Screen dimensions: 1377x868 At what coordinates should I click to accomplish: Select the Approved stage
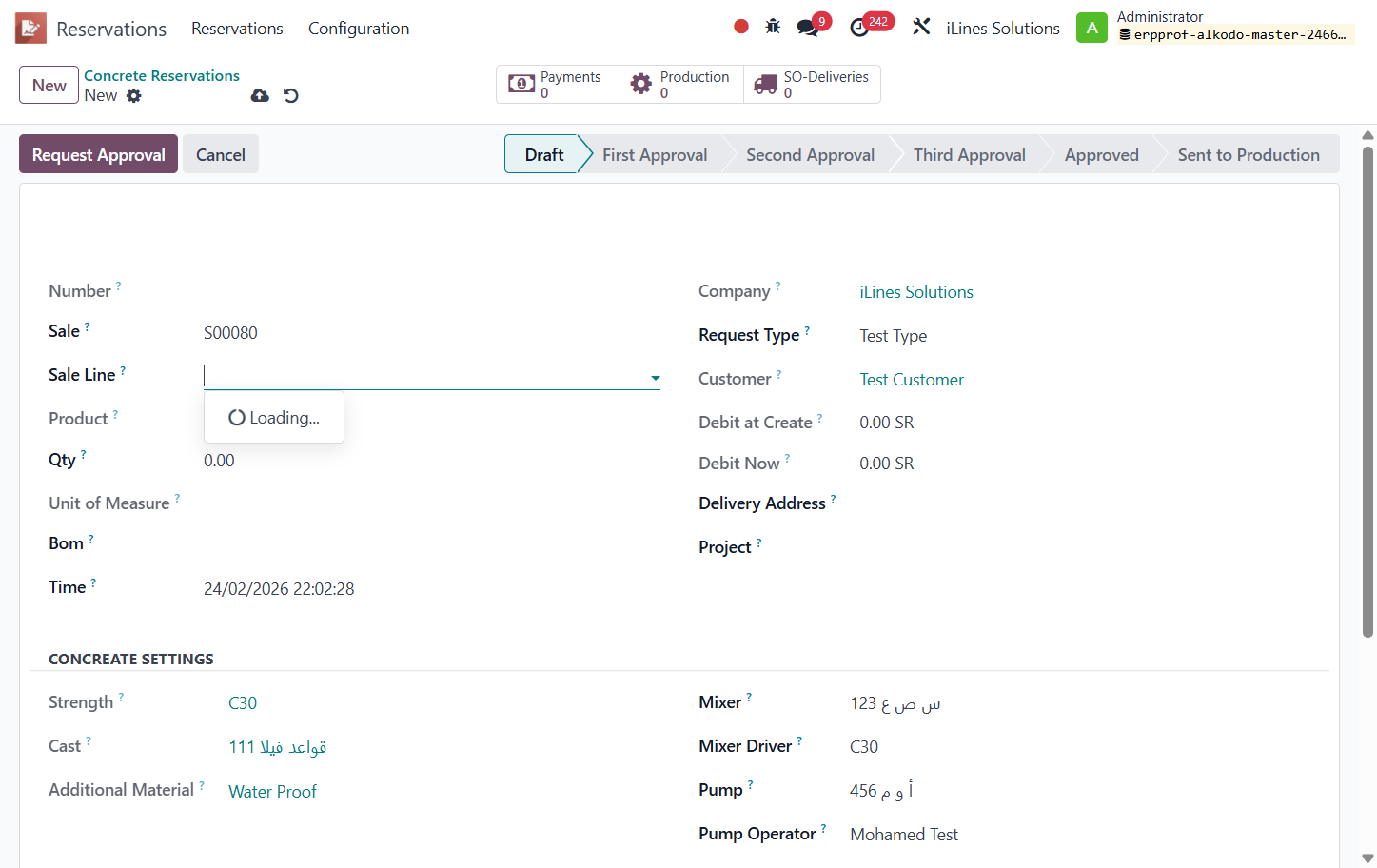point(1101,154)
